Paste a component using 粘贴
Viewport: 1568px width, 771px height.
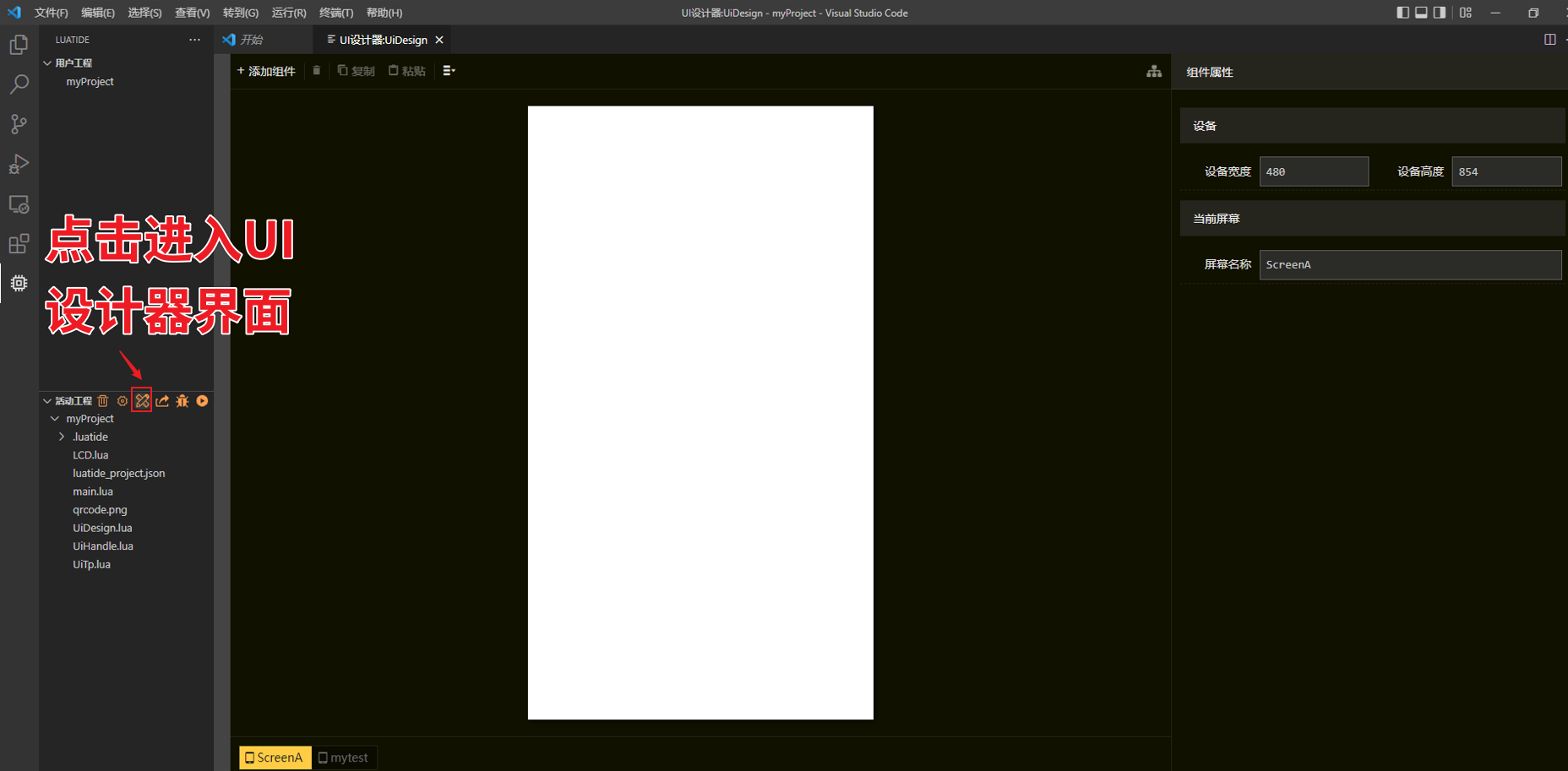pos(406,71)
